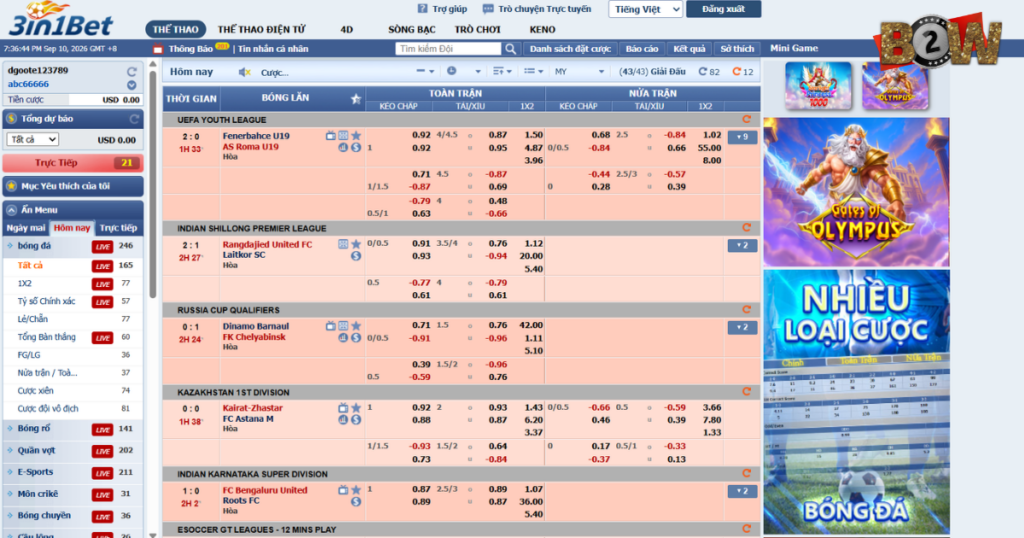Refresh the Tổng dự báo panel
This screenshot has height=538, width=1024.
134,119
